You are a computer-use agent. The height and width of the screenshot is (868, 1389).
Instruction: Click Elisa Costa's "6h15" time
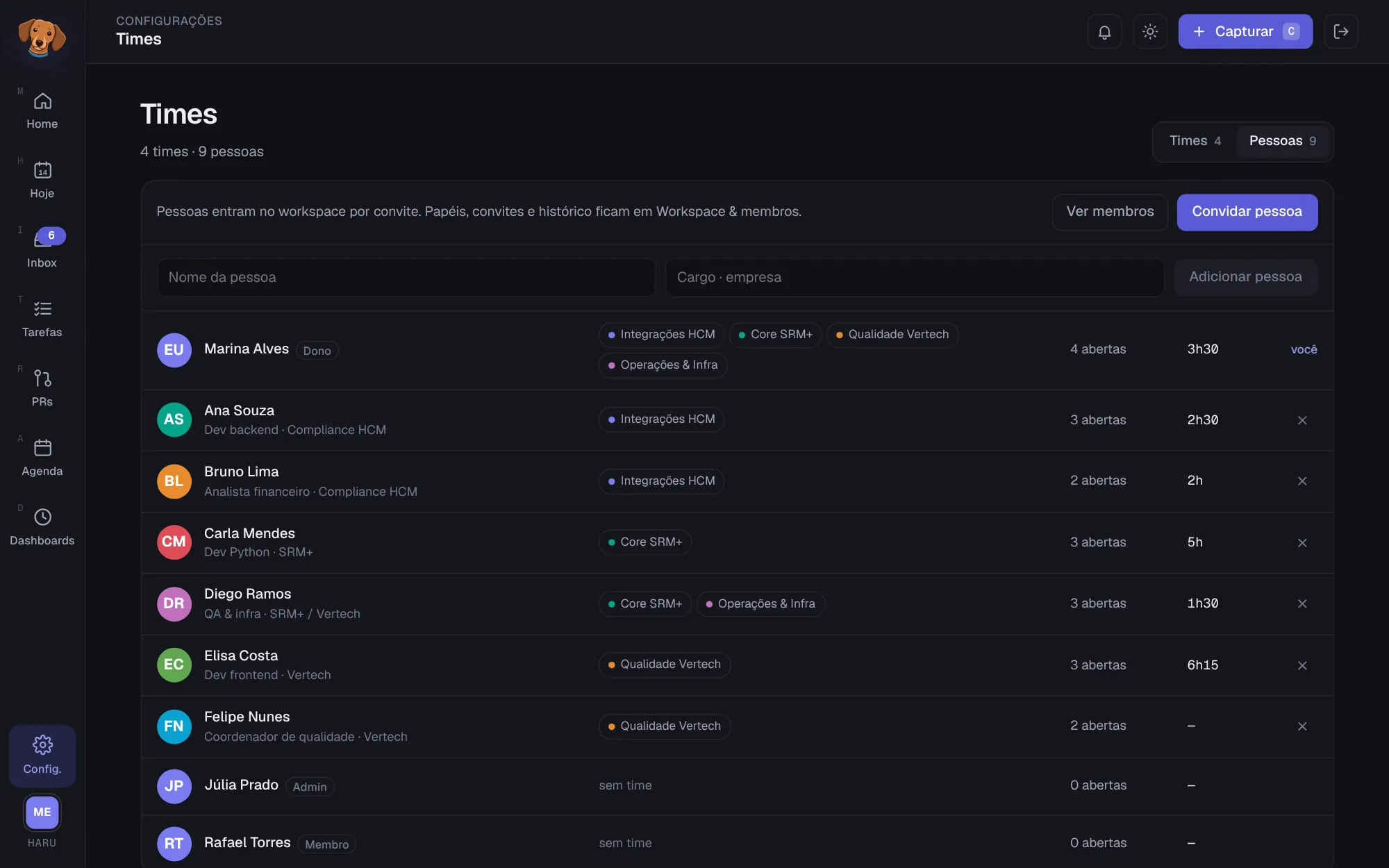1203,665
